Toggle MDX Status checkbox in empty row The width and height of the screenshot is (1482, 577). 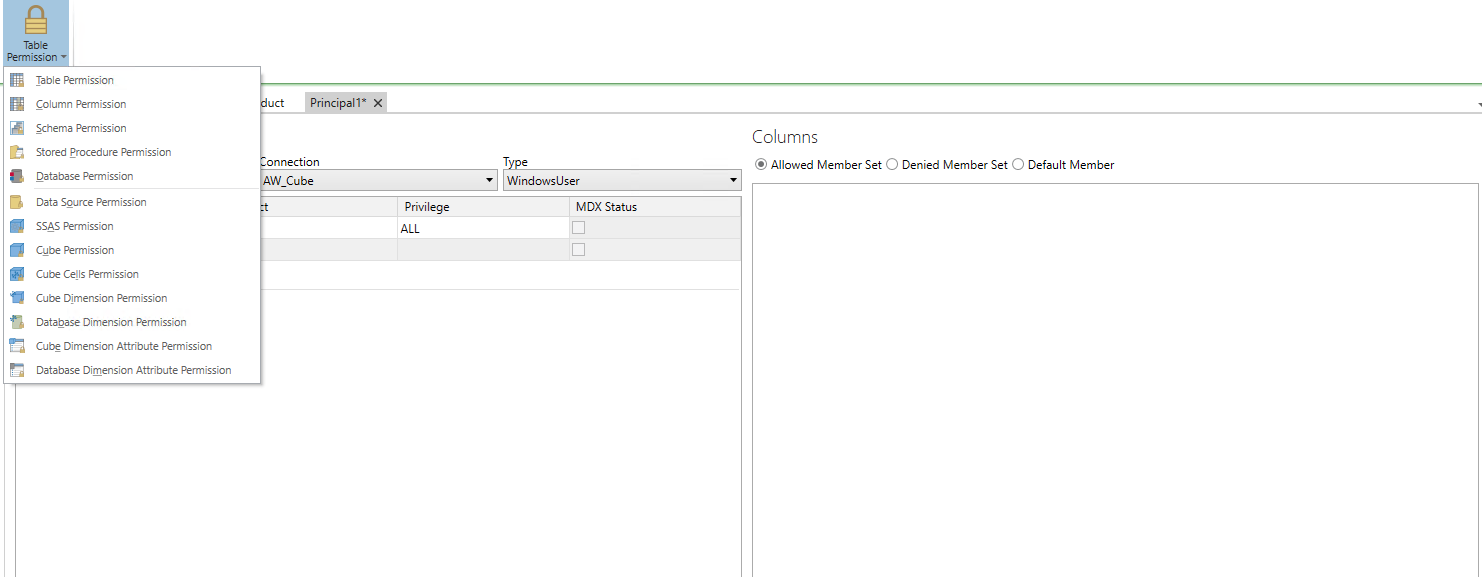coord(578,249)
